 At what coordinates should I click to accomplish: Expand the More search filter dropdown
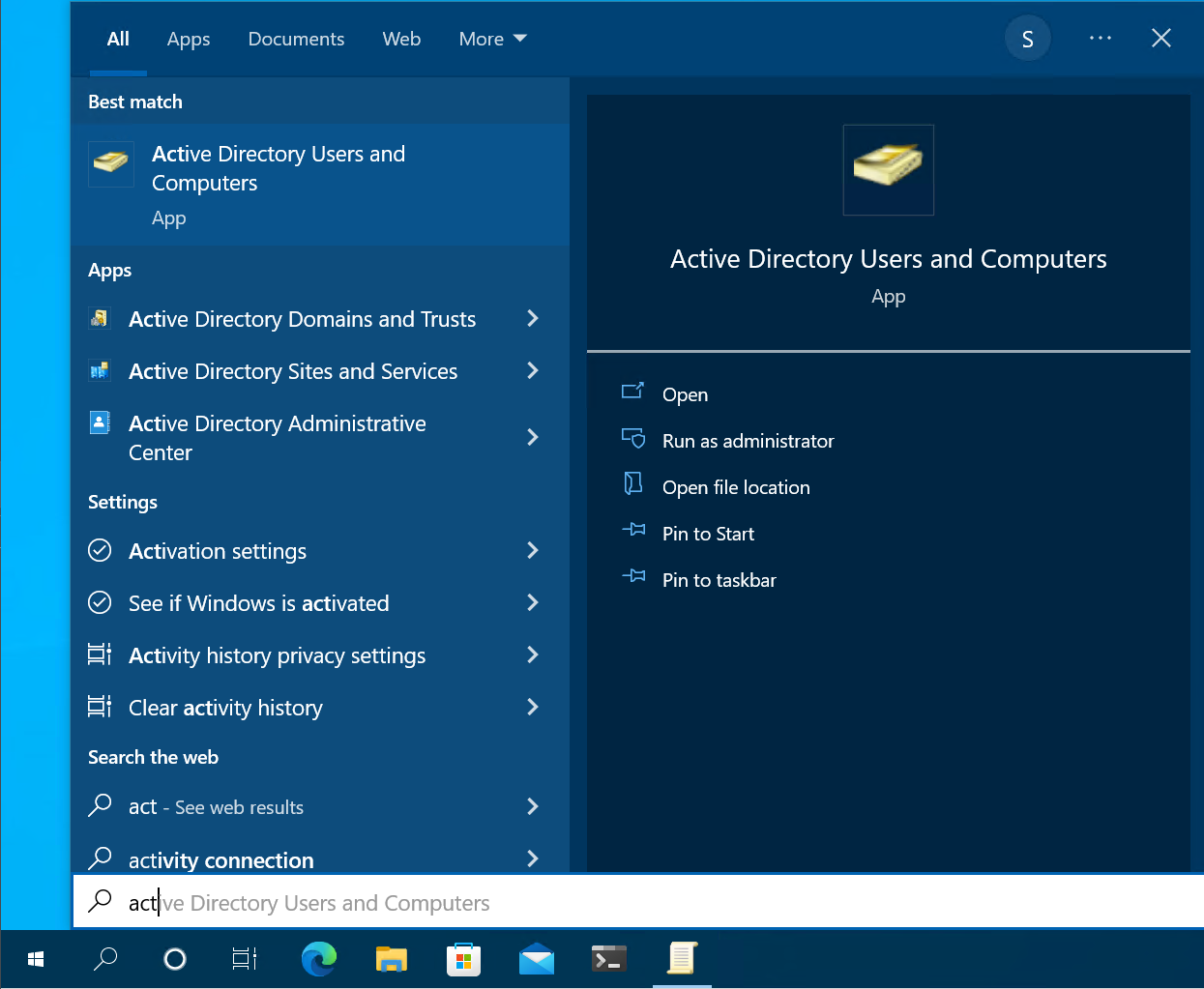click(492, 39)
